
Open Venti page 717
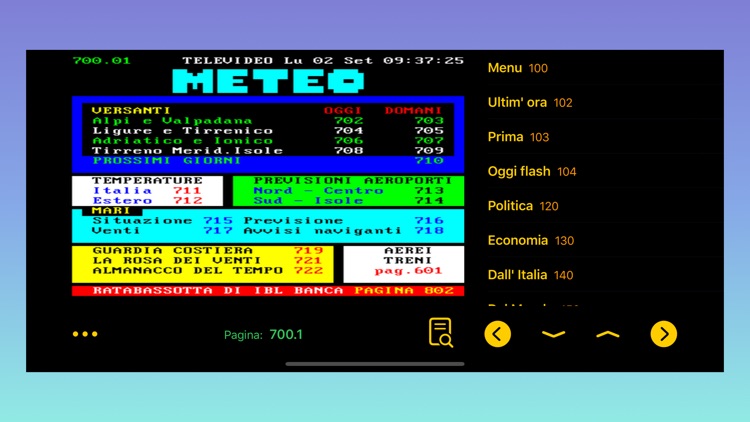[218, 231]
